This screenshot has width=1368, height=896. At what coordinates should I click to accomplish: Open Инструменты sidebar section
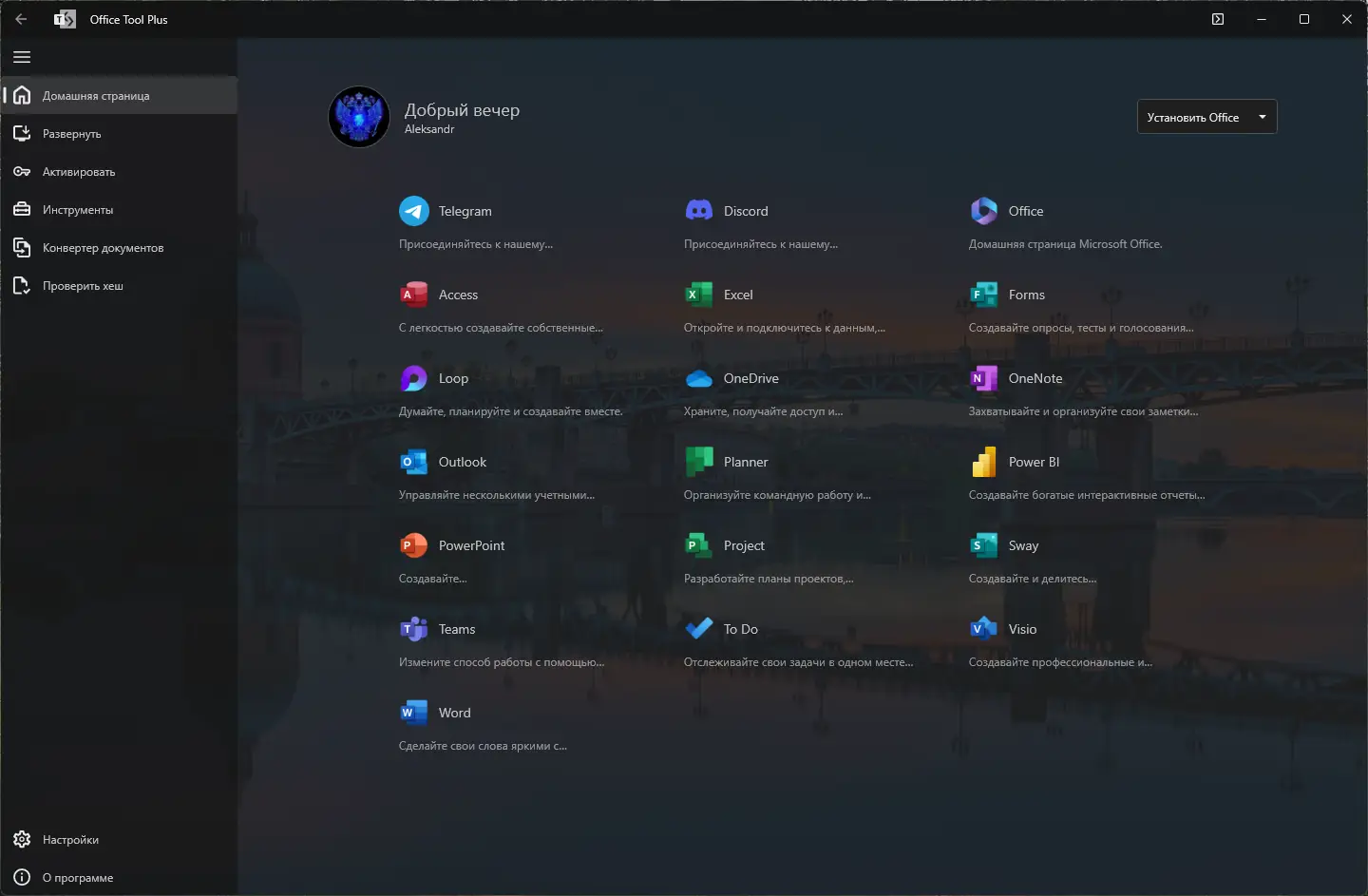pyautogui.click(x=119, y=209)
